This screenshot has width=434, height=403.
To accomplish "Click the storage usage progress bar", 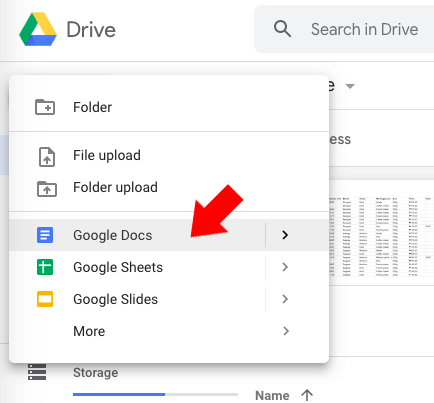I will pos(155,394).
